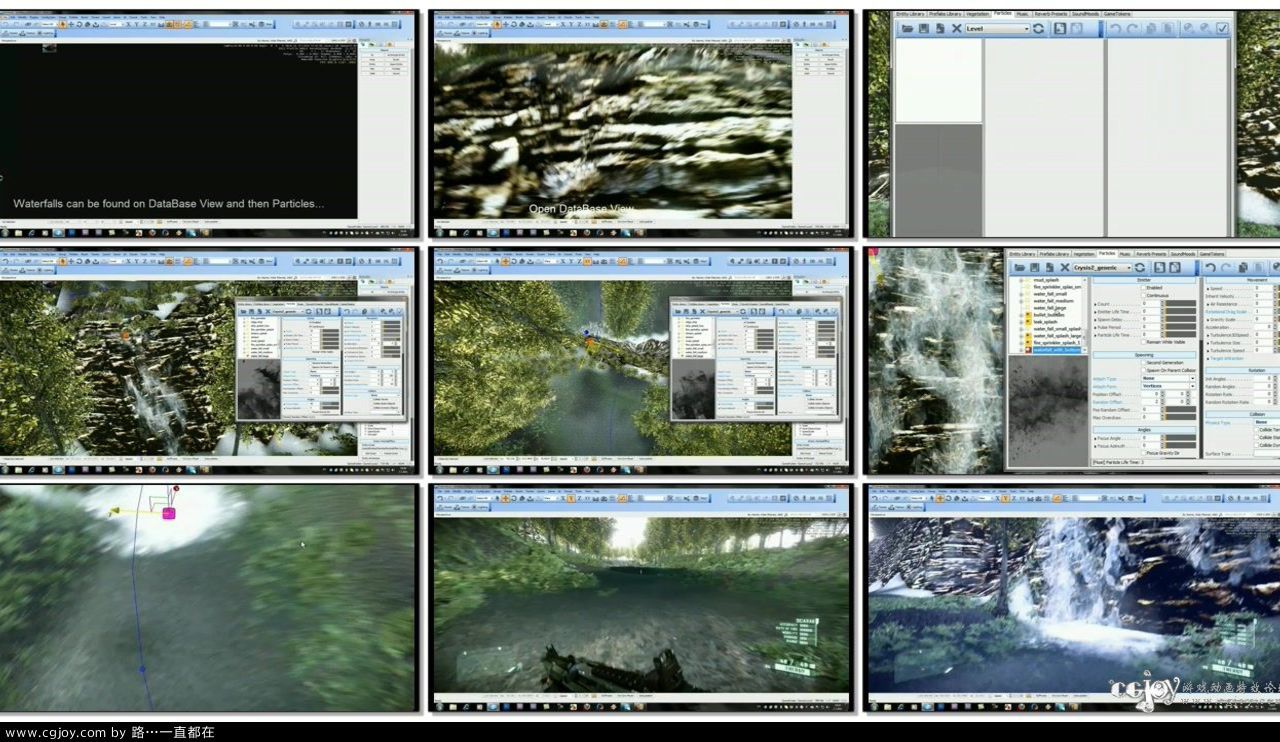Expand the mud_splash tree node
Viewport: 1280px width, 742px height.
pos(1021,280)
